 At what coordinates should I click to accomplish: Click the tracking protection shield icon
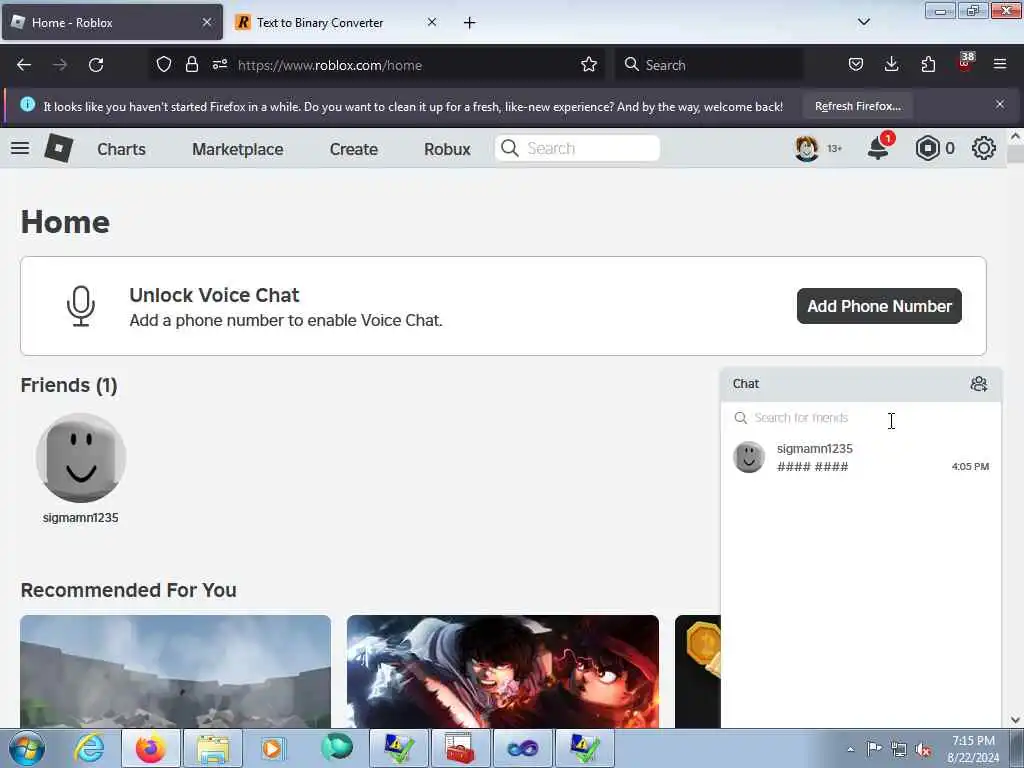pyautogui.click(x=164, y=64)
